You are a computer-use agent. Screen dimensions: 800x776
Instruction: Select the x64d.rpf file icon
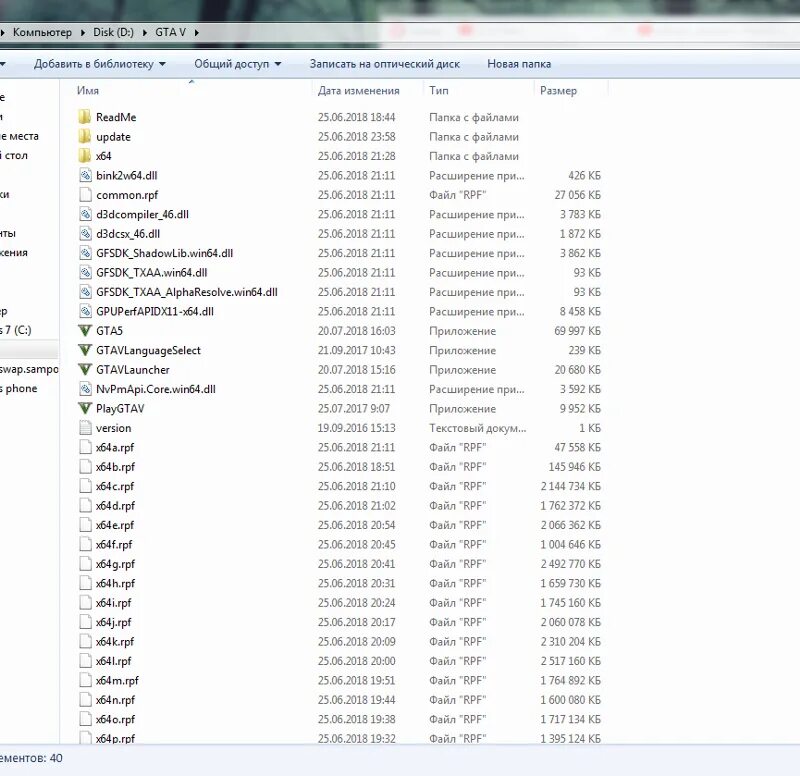85,506
